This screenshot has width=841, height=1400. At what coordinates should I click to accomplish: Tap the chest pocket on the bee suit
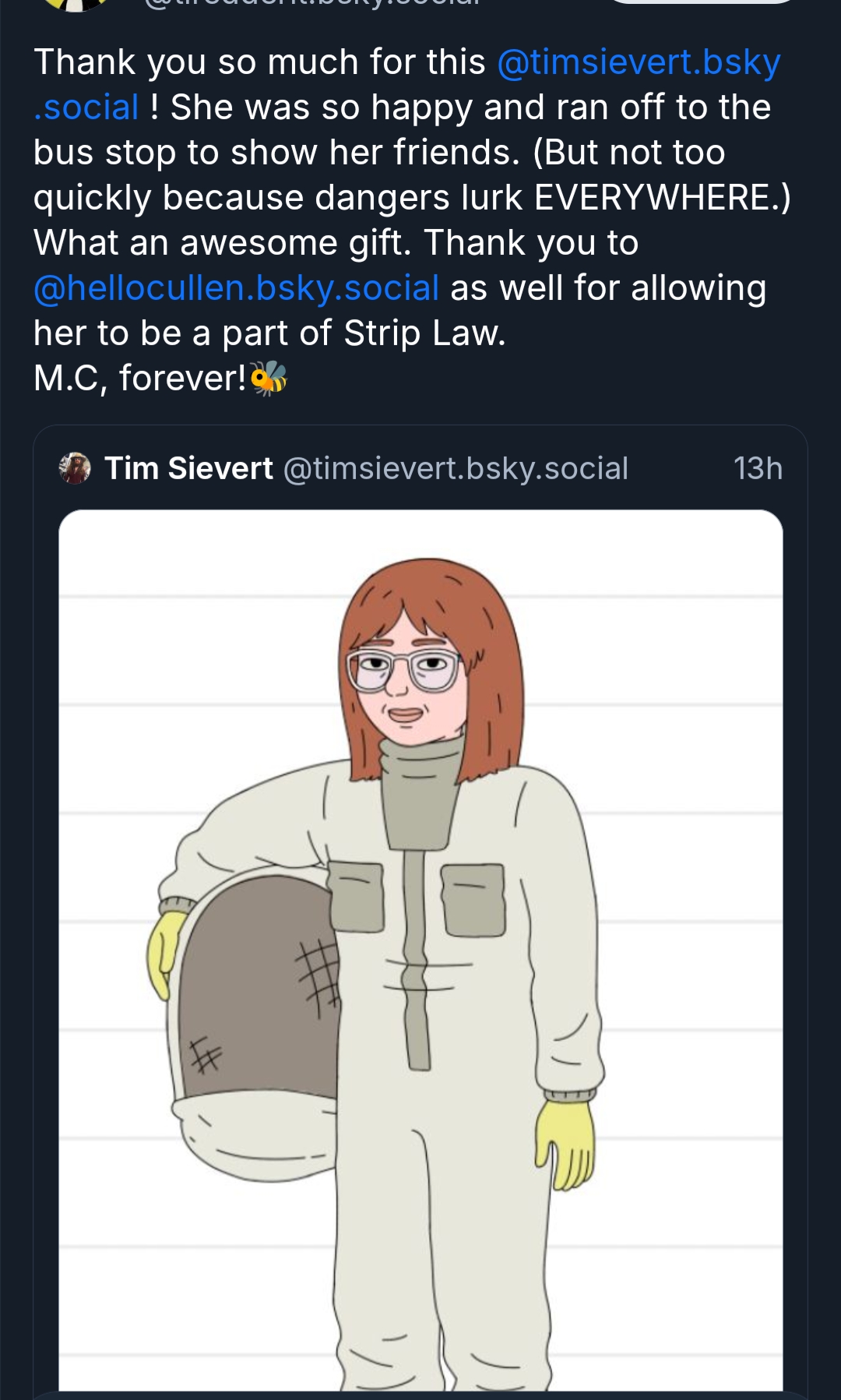coord(473,898)
